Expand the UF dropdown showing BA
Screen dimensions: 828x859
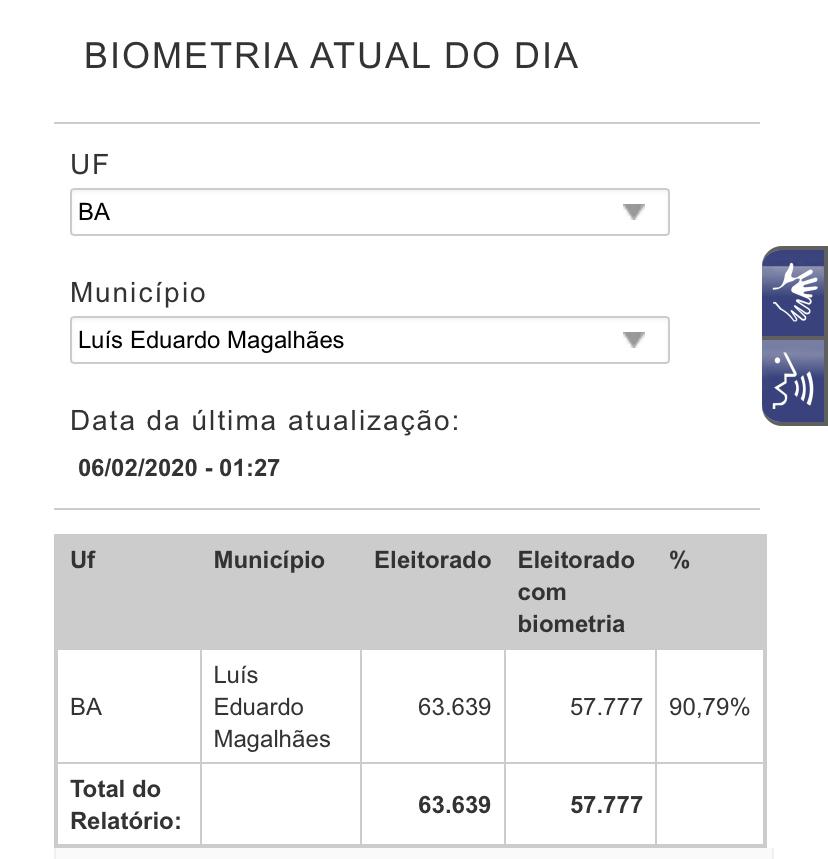(x=369, y=212)
